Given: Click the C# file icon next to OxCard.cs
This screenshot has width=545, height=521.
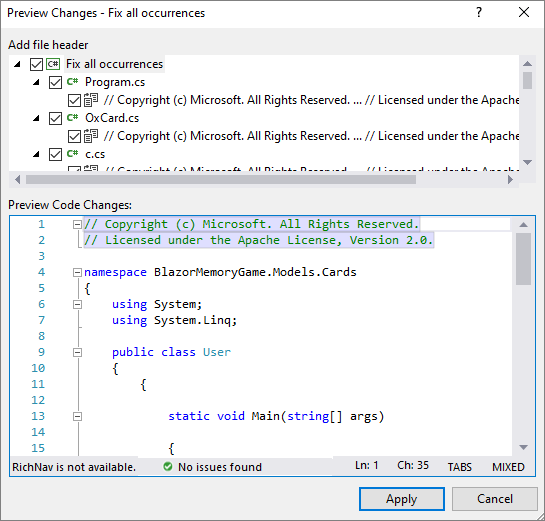Looking at the screenshot, I should [x=72, y=118].
